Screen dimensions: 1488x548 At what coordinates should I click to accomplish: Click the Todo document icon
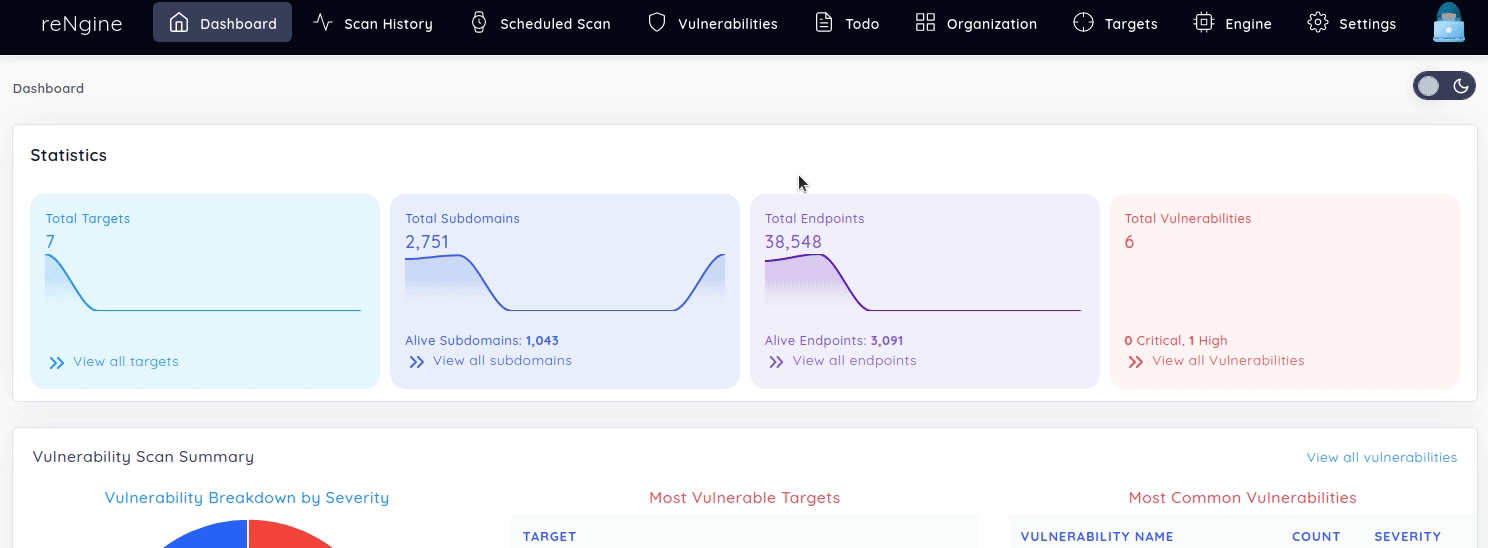pyautogui.click(x=824, y=22)
